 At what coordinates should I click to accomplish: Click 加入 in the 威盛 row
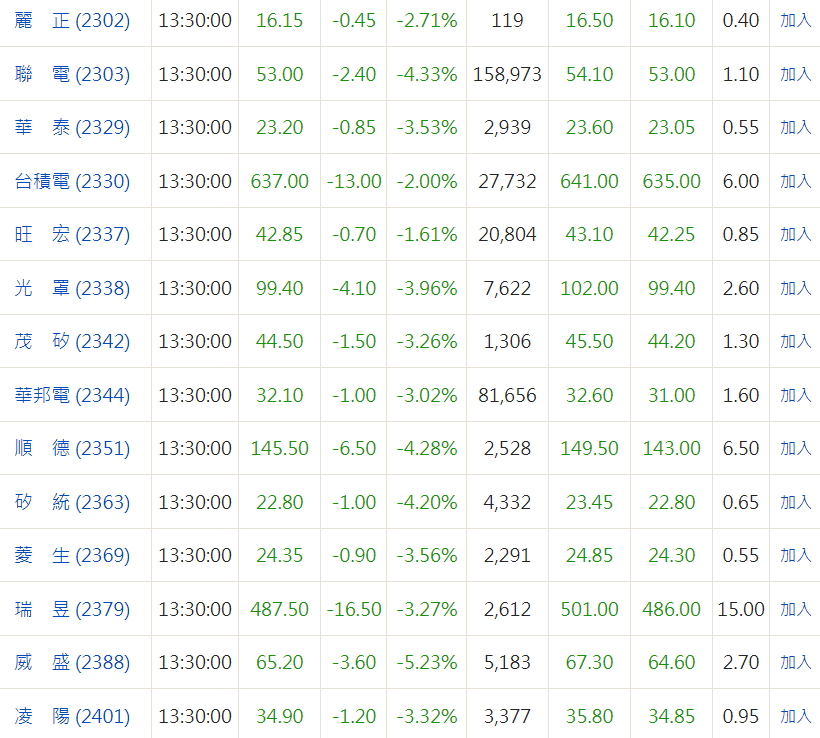[795, 662]
